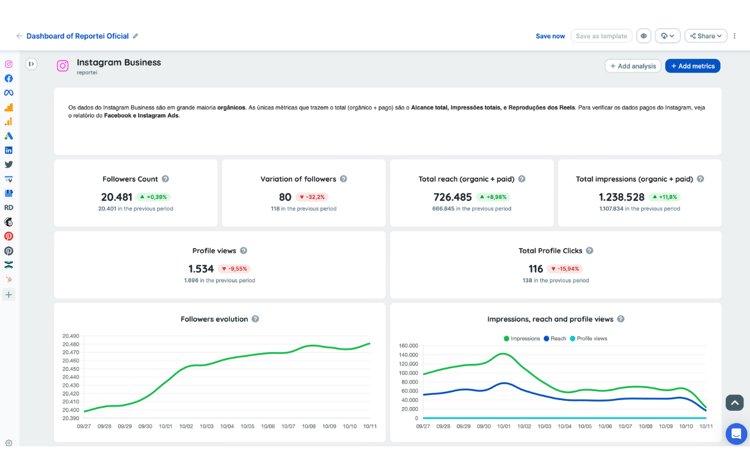Viewport: 750px width, 468px height.
Task: Click the Instagram logo beside Instagram Business heading
Action: 63,66
